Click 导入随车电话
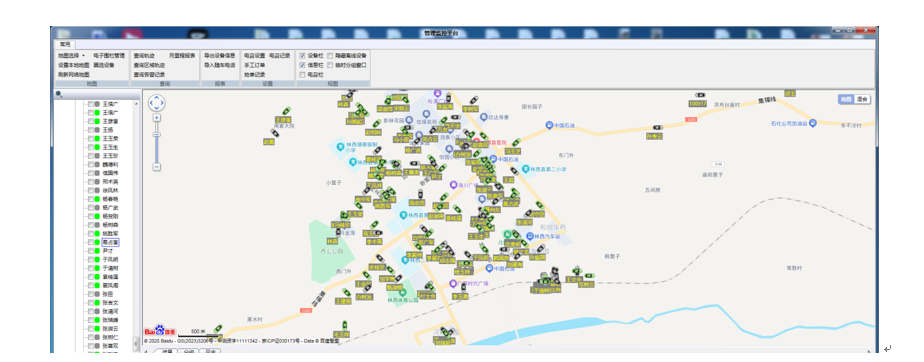 click(x=220, y=65)
